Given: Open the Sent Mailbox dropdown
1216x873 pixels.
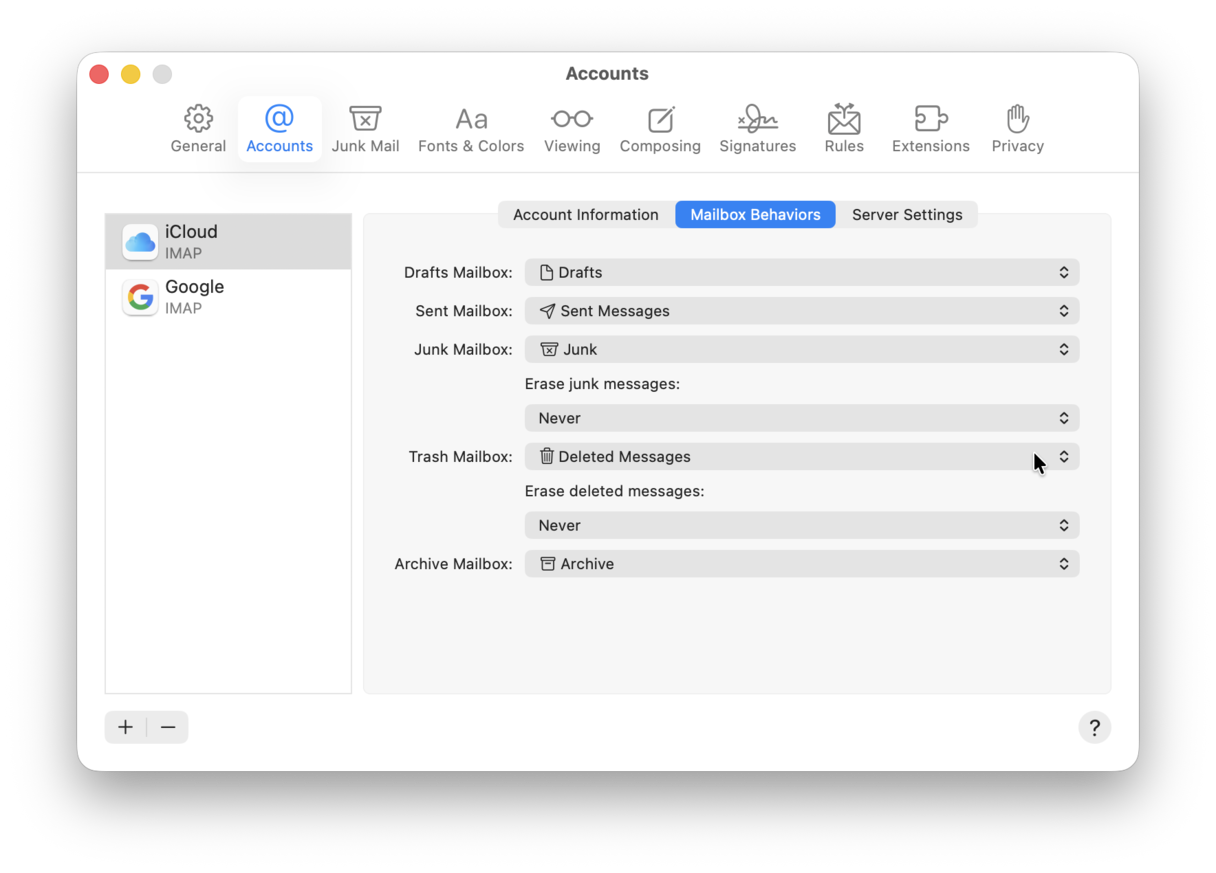Looking at the screenshot, I should [x=801, y=310].
